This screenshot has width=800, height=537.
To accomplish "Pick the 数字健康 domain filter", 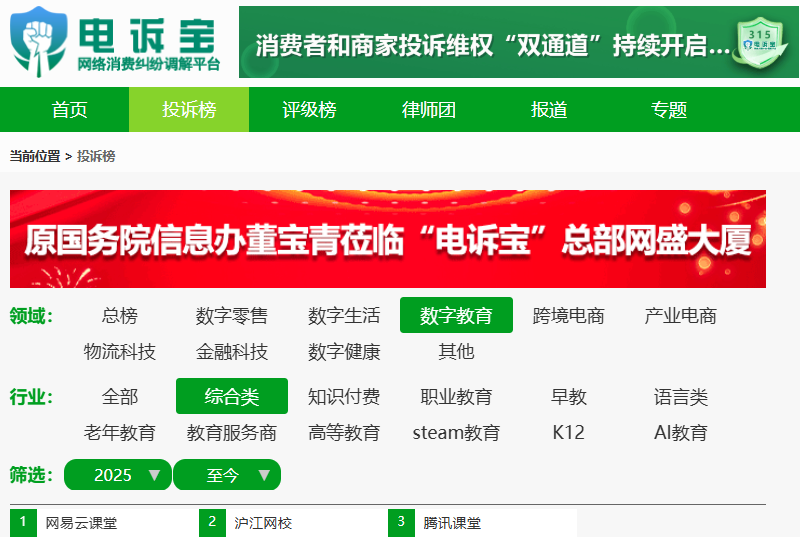I will [x=344, y=351].
